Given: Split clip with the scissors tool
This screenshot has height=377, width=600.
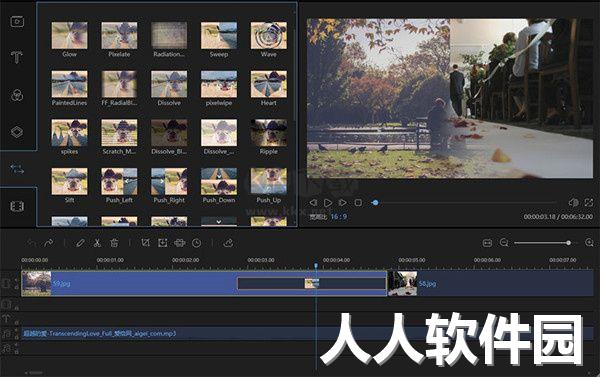Looking at the screenshot, I should [x=97, y=243].
